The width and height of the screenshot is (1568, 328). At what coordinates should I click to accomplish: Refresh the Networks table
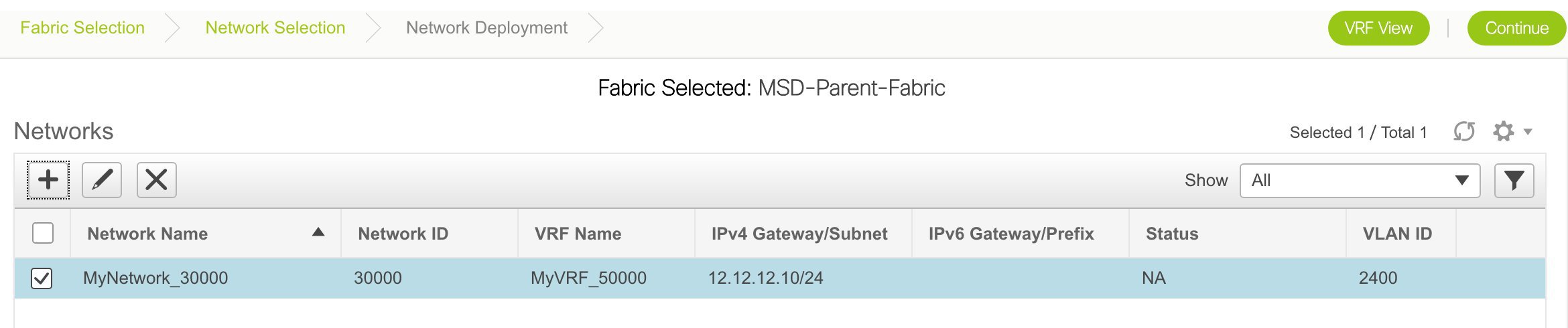tap(1464, 131)
